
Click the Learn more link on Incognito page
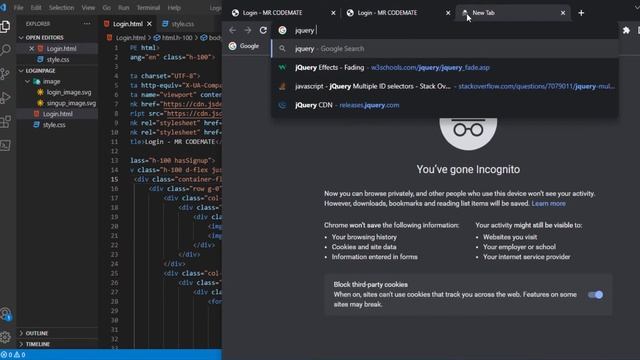548,204
